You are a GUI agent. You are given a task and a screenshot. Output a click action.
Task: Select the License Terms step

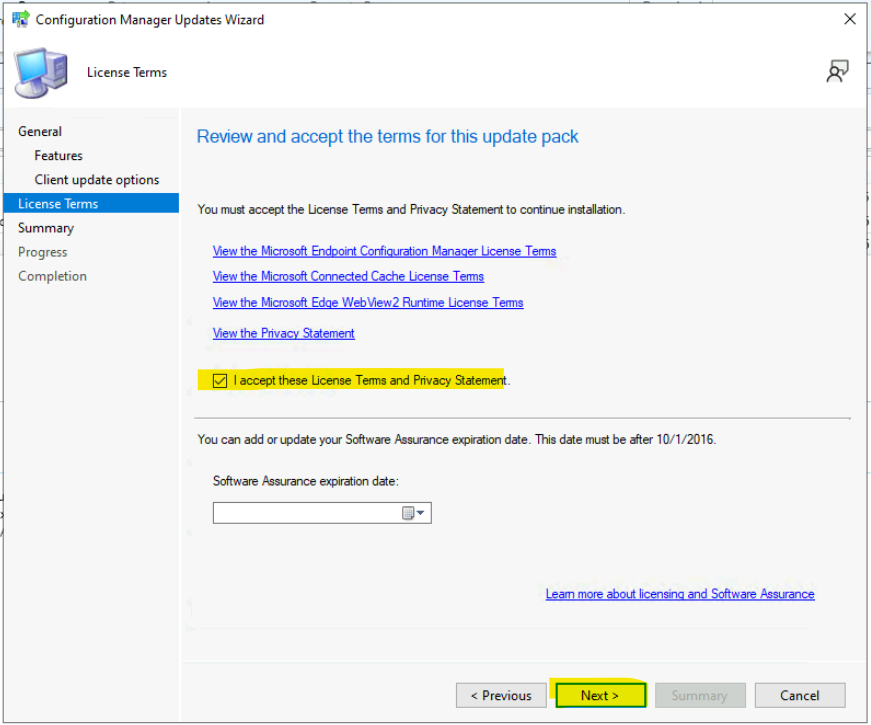click(91, 203)
